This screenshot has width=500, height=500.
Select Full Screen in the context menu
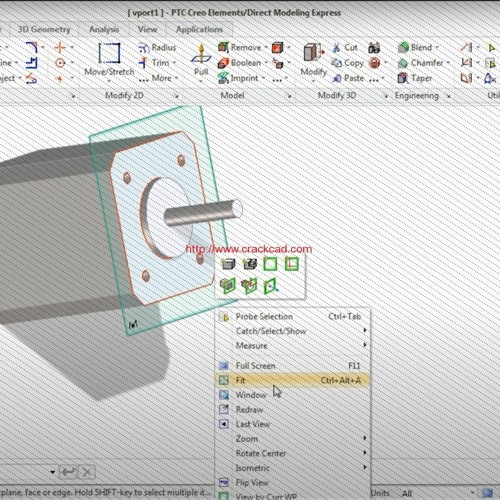click(292, 366)
